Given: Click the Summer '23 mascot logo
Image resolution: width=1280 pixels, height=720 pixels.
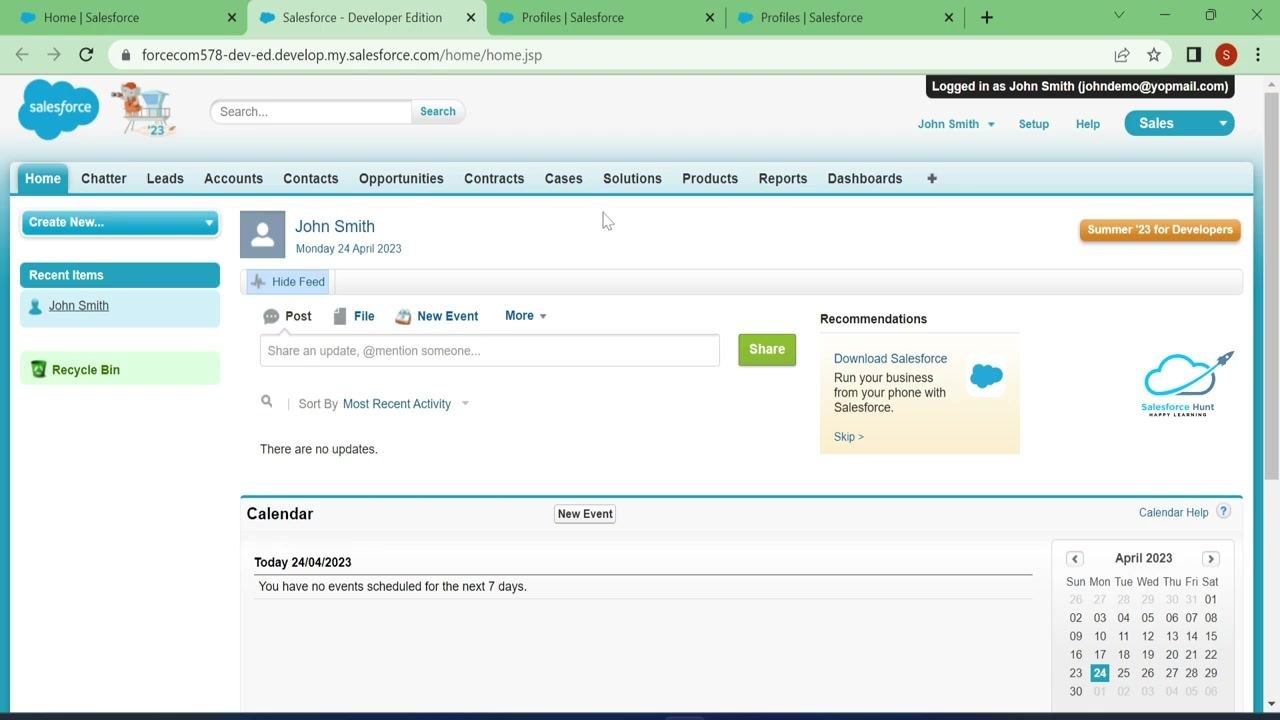Looking at the screenshot, I should click(143, 110).
